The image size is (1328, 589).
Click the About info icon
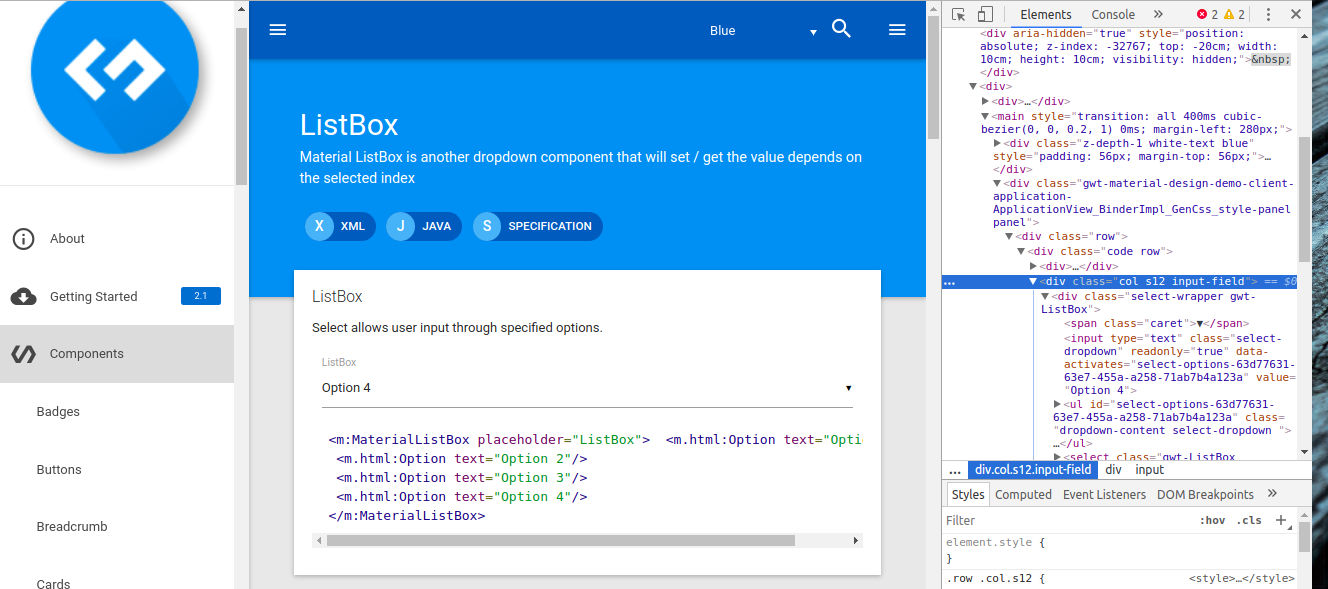[x=23, y=239]
